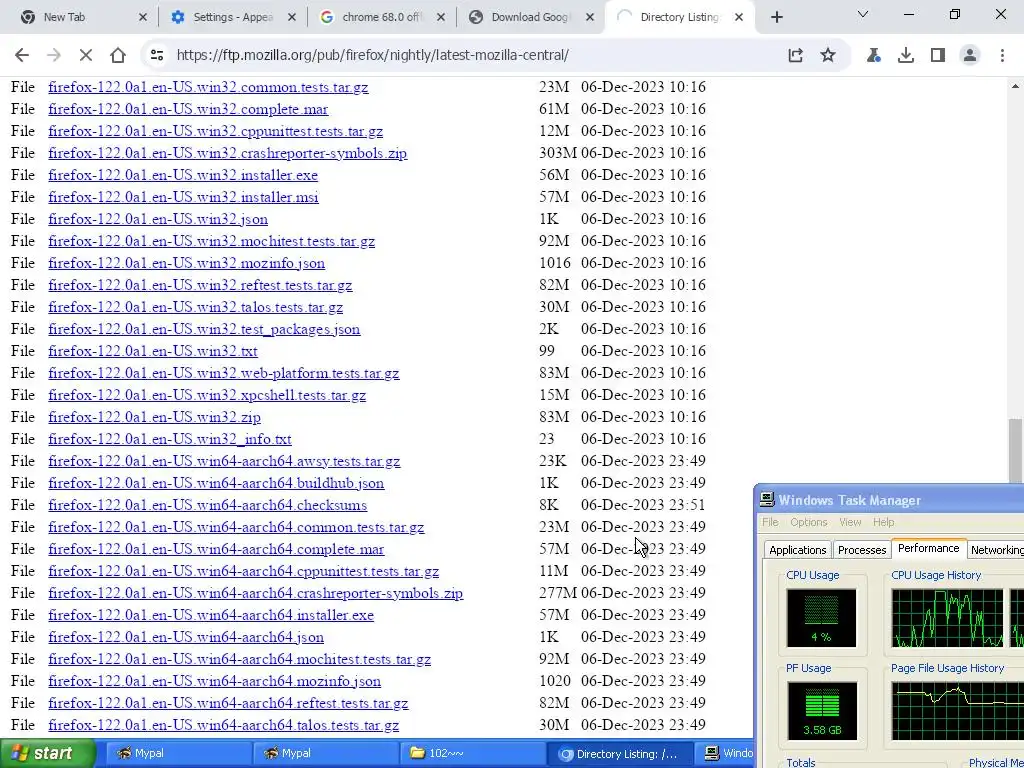View site information icon in address bar

(x=157, y=56)
